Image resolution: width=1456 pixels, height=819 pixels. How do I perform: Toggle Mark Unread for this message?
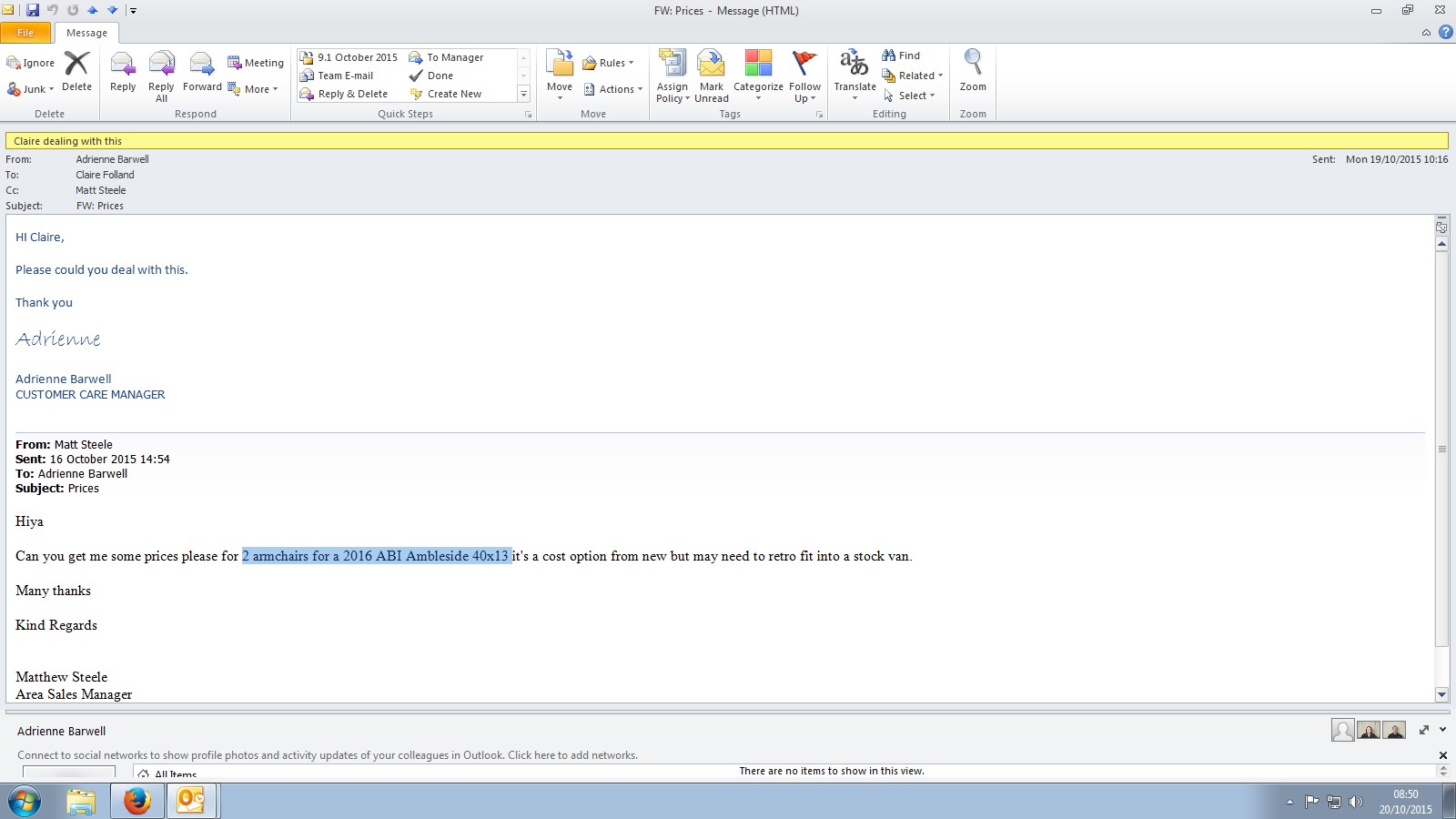click(711, 66)
